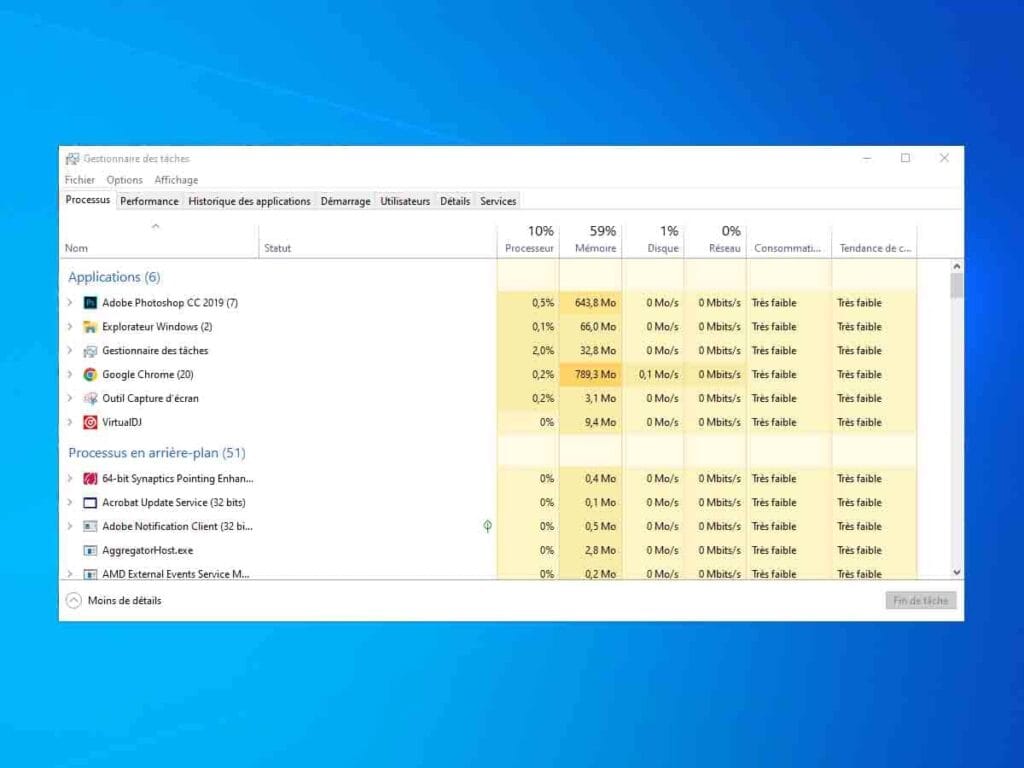1024x768 pixels.
Task: Select the AggregatorHost.exe process icon
Action: (x=90, y=551)
